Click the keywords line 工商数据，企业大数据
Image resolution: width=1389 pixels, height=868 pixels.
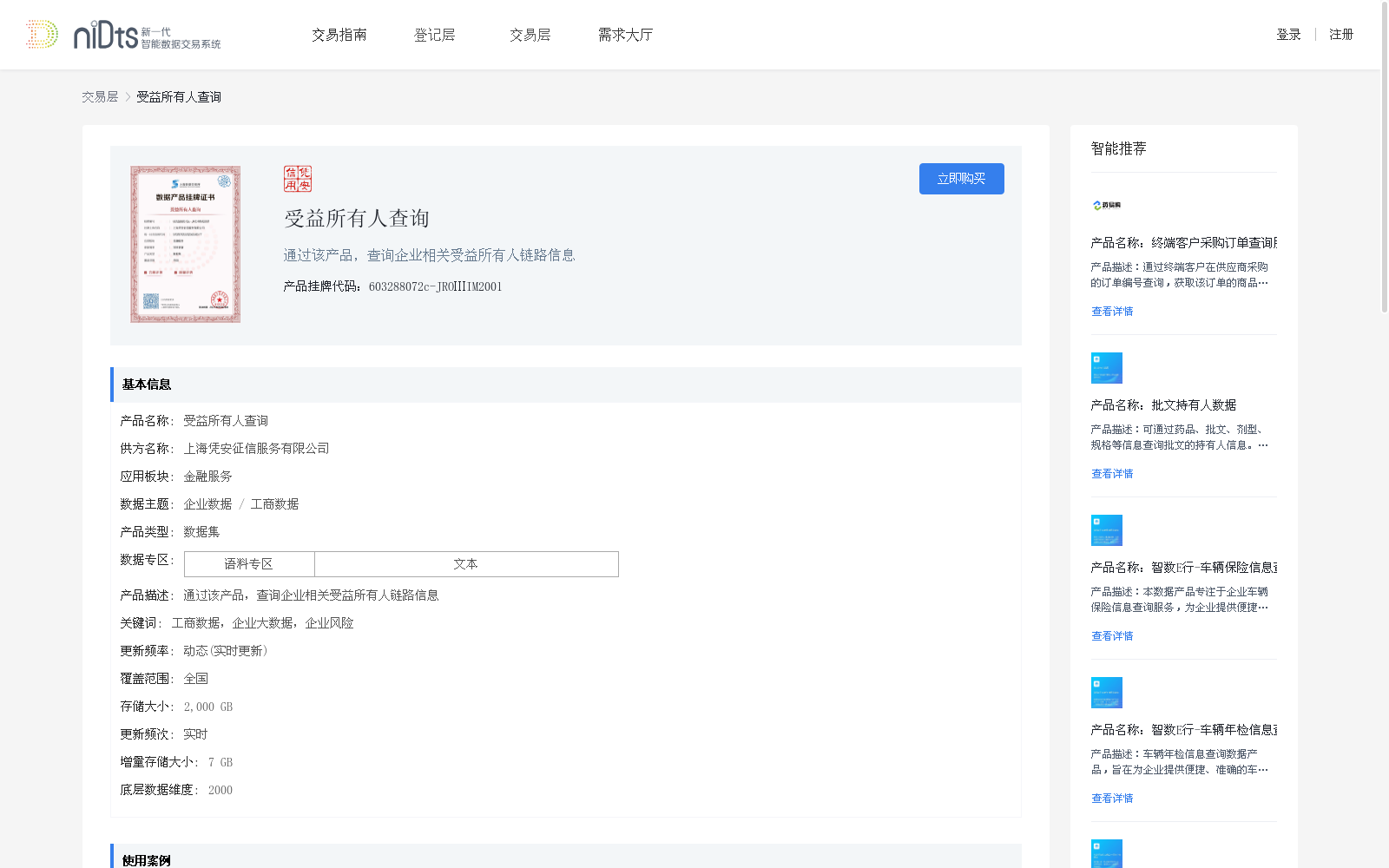point(262,623)
